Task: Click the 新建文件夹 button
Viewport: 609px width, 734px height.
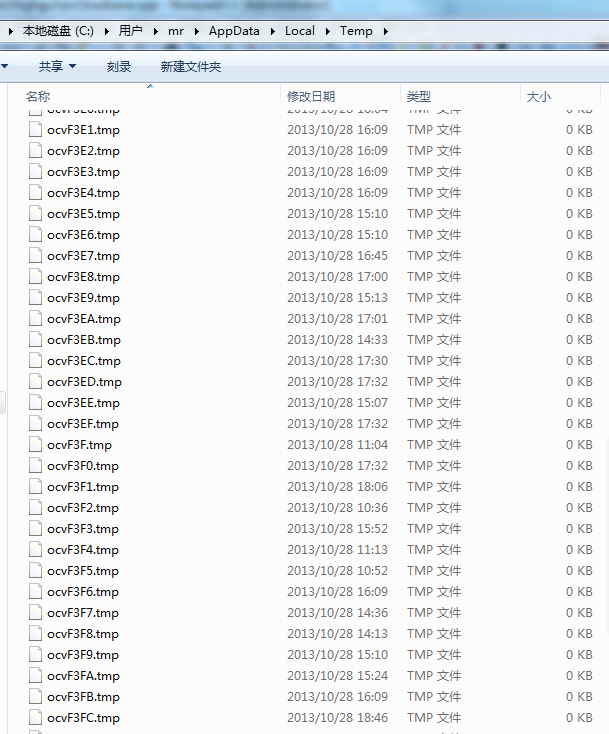Action: (190, 66)
